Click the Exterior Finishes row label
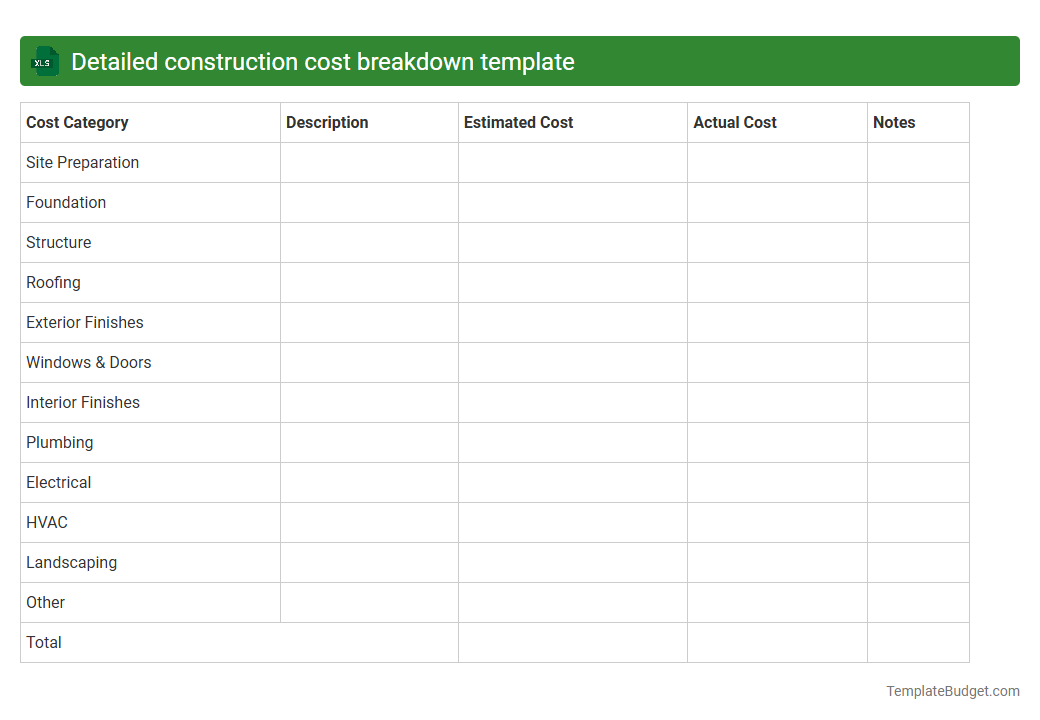The image size is (1040, 720). coord(84,322)
